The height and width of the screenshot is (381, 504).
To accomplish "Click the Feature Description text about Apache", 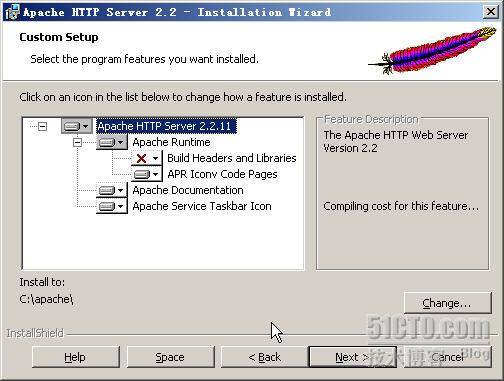I will (396, 141).
